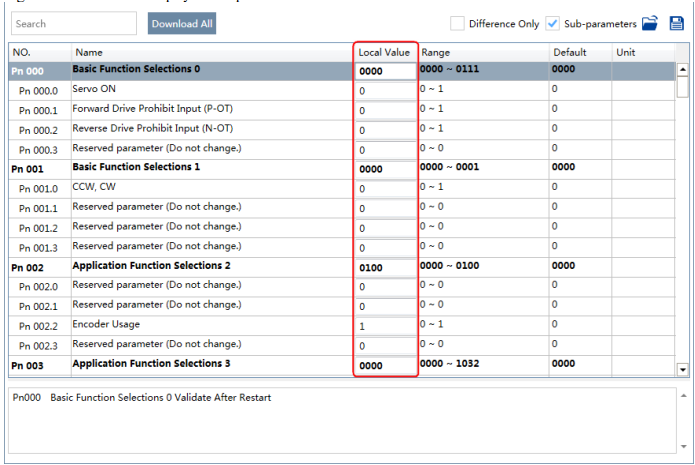Select the Pn 002.1 row number
The image size is (695, 465).
click(38, 307)
